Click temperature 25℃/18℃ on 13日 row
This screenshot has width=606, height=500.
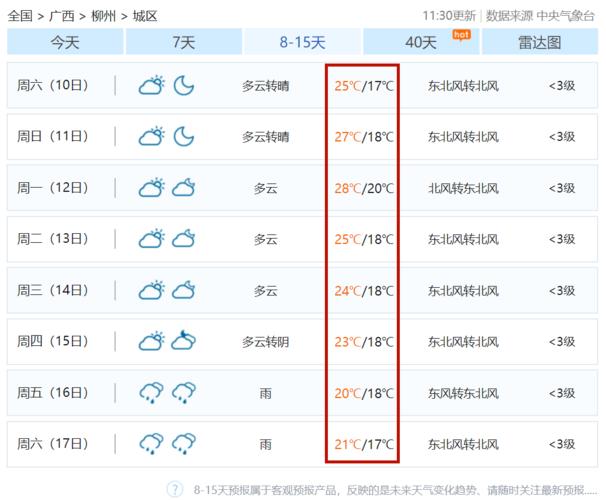tap(364, 239)
